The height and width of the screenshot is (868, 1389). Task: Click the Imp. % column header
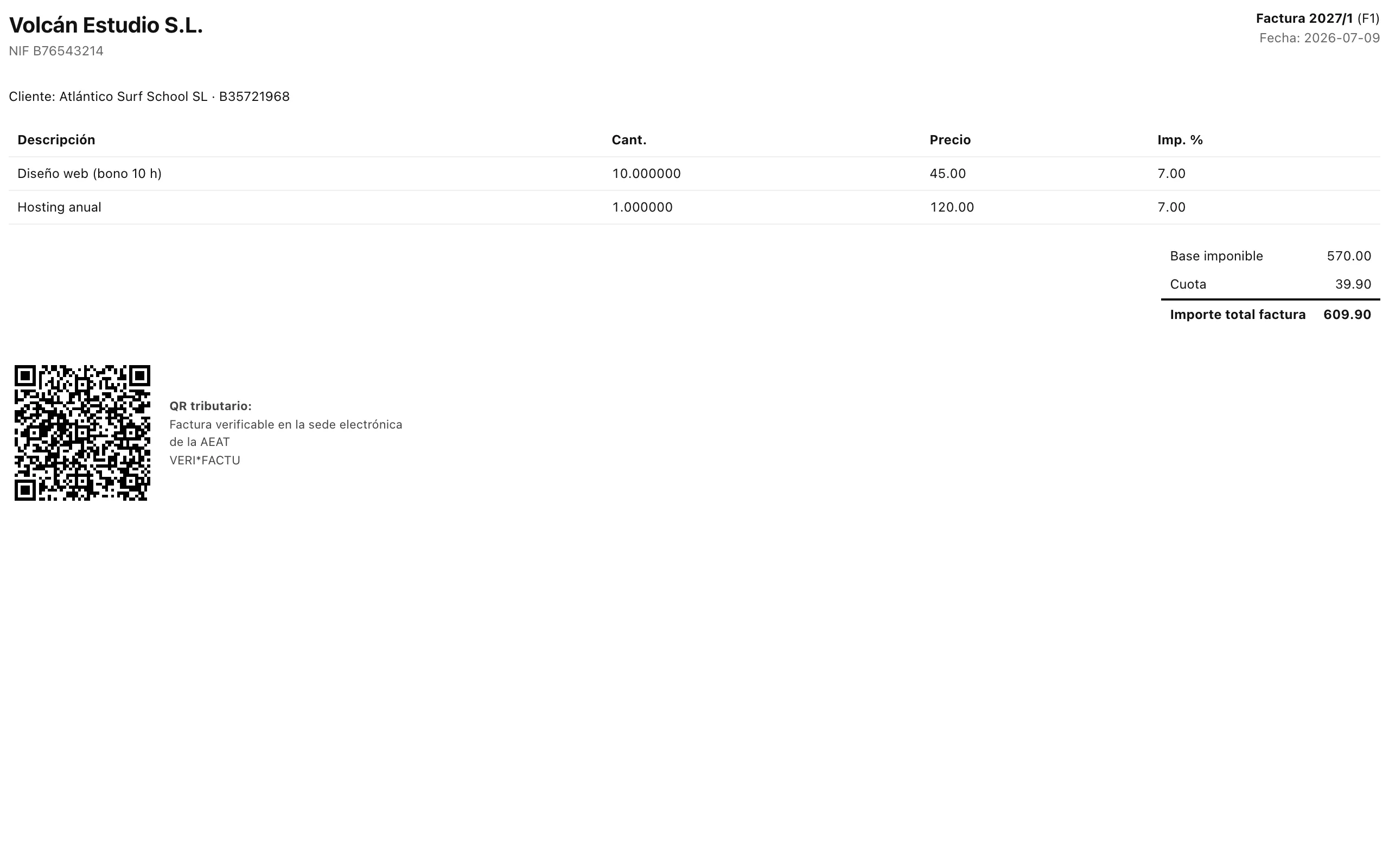click(1180, 140)
